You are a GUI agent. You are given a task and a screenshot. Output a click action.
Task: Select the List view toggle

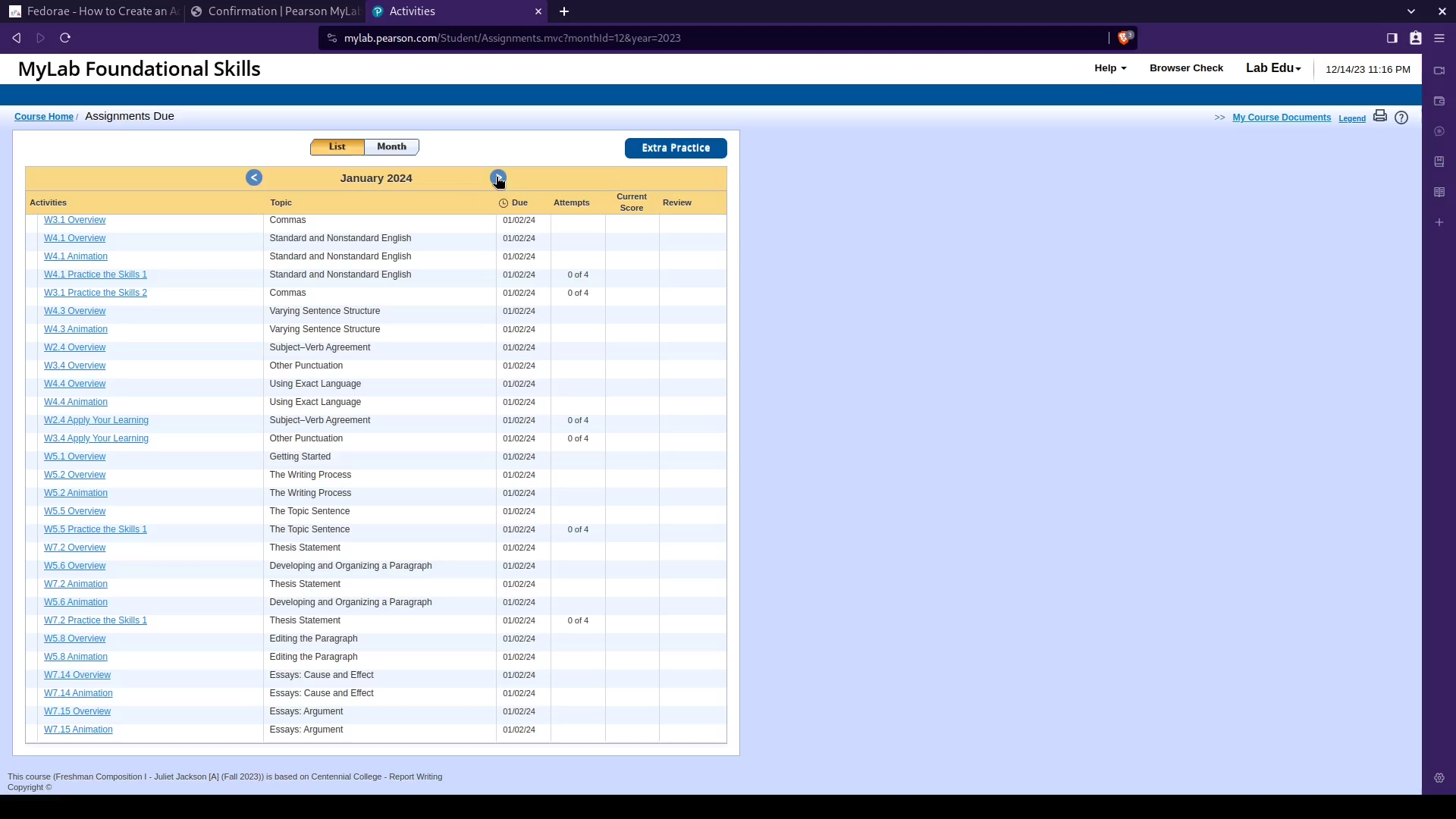pyautogui.click(x=337, y=147)
